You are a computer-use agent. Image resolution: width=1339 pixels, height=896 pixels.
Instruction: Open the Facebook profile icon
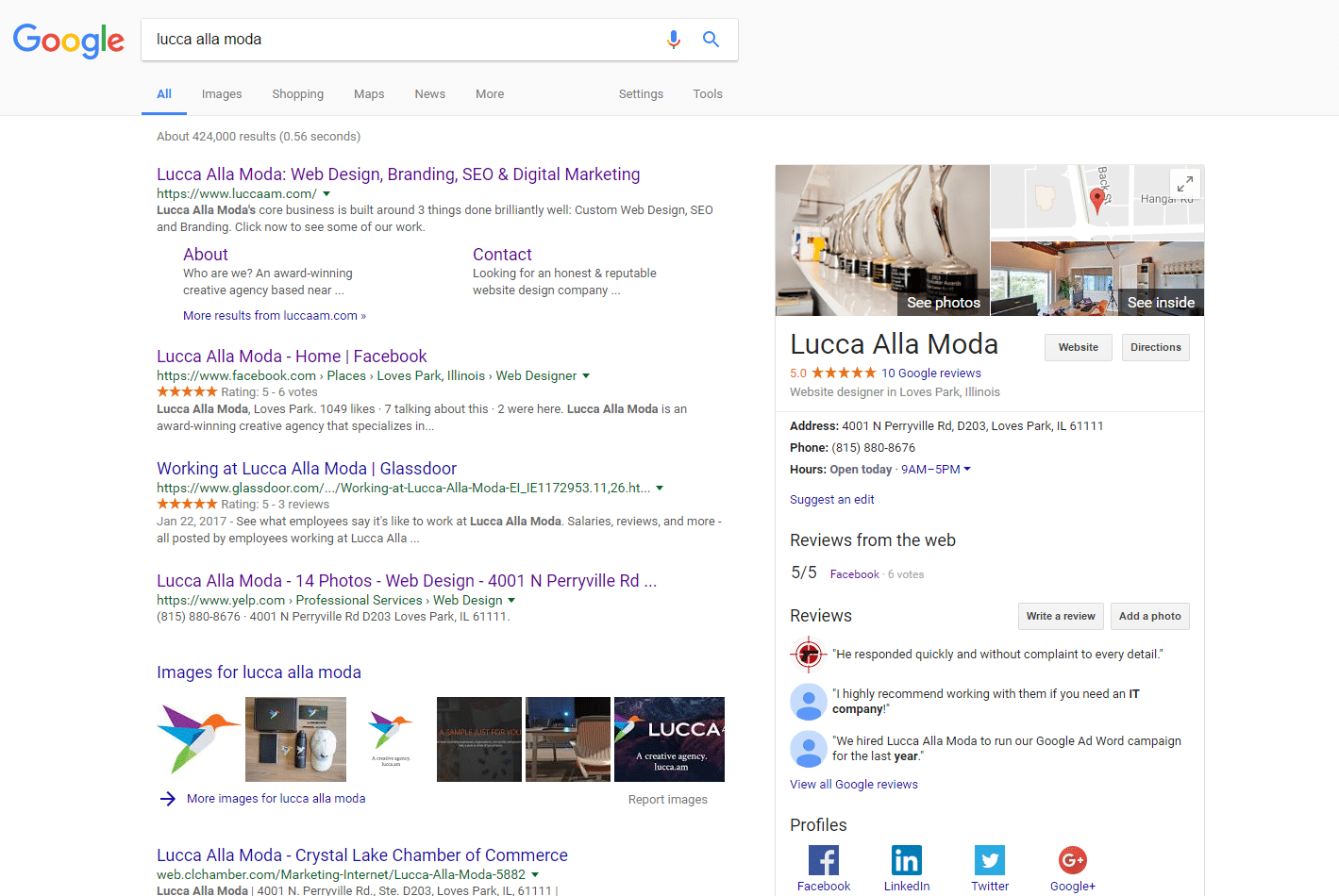click(x=824, y=860)
